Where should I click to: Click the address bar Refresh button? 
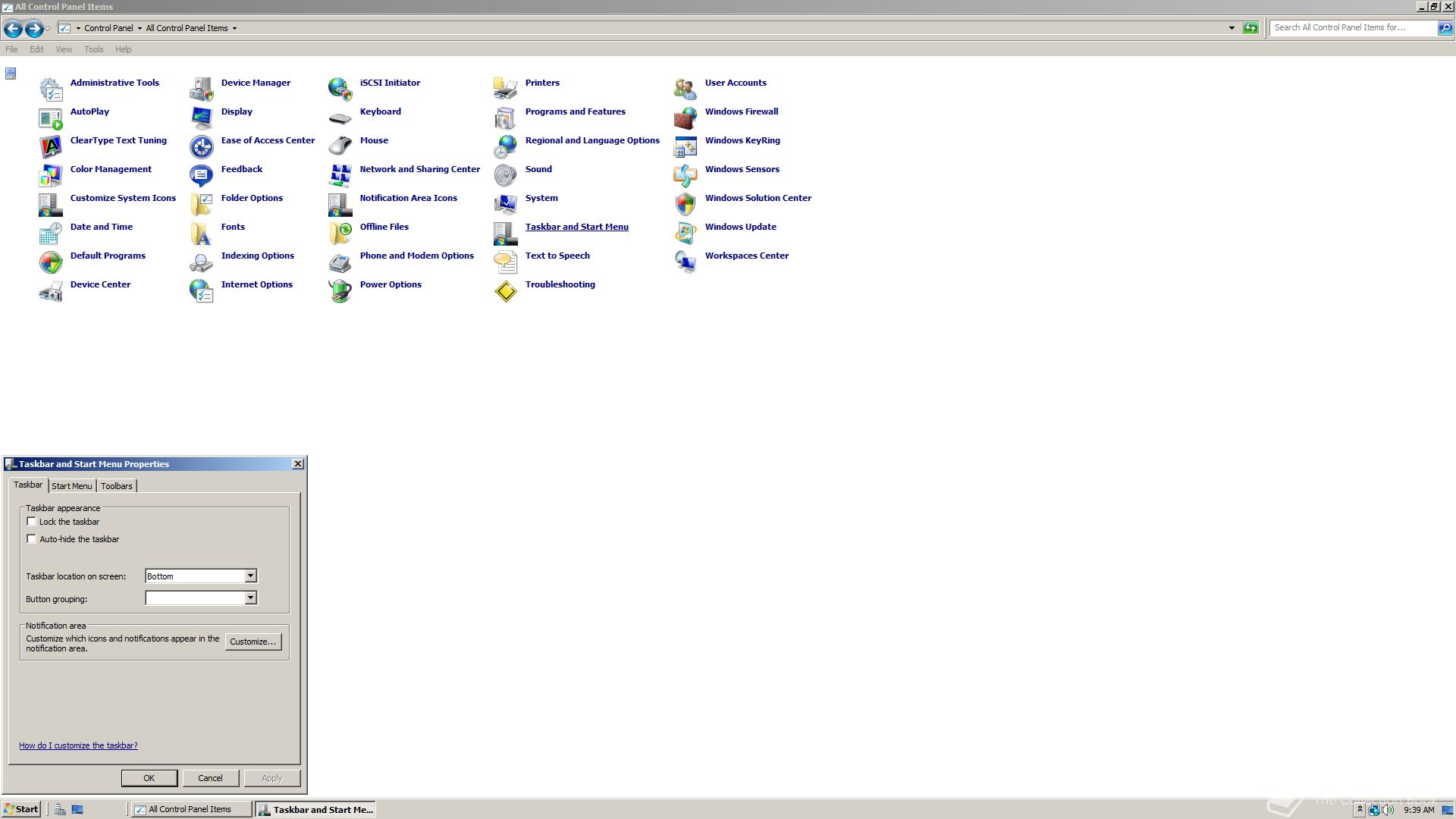[1250, 28]
